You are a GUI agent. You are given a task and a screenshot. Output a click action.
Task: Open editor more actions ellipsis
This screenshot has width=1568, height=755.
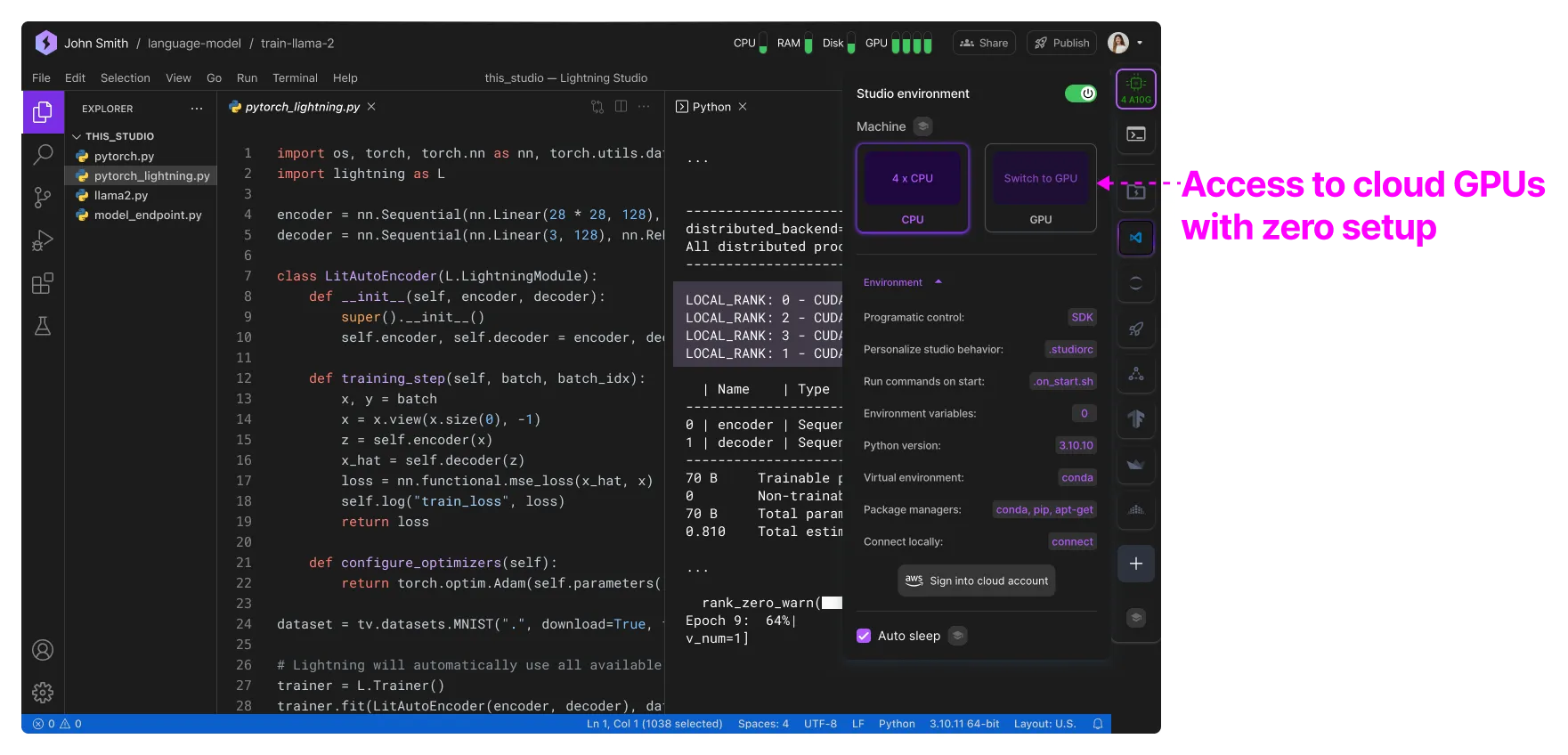(x=645, y=107)
